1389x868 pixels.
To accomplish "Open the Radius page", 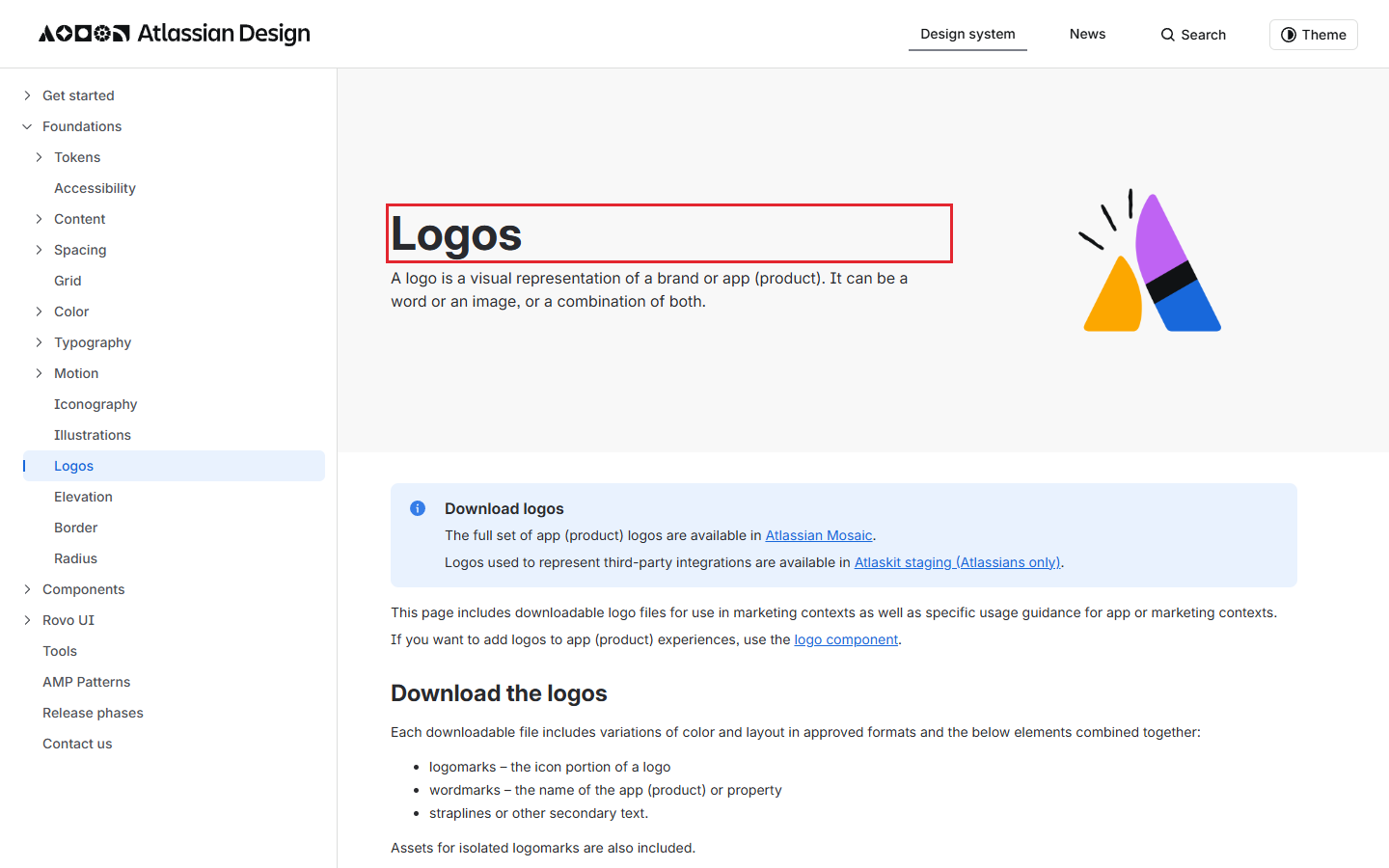I will [75, 558].
